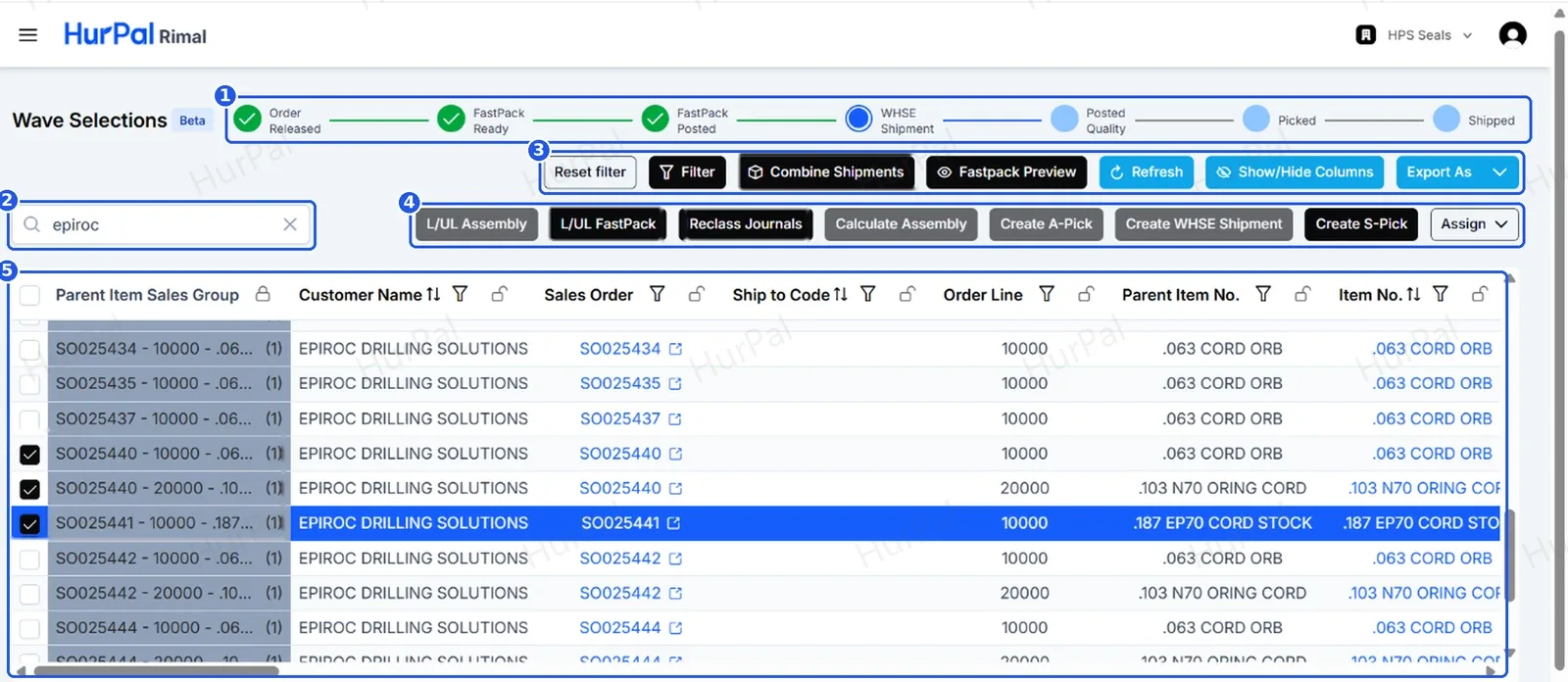Open the hamburger navigation menu
Image resolution: width=1568 pixels, height=682 pixels.
click(28, 35)
